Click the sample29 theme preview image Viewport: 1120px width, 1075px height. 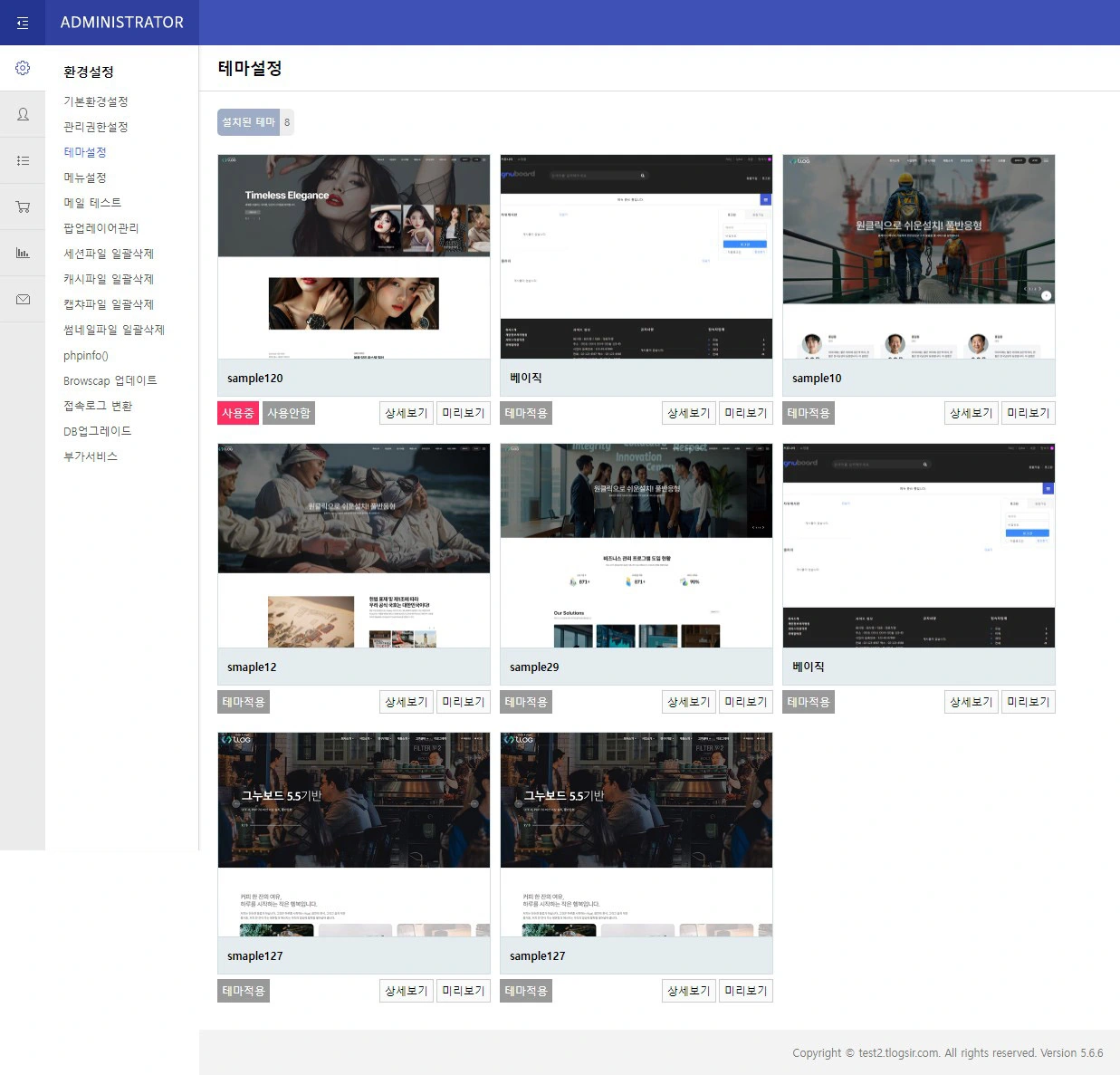(x=637, y=545)
